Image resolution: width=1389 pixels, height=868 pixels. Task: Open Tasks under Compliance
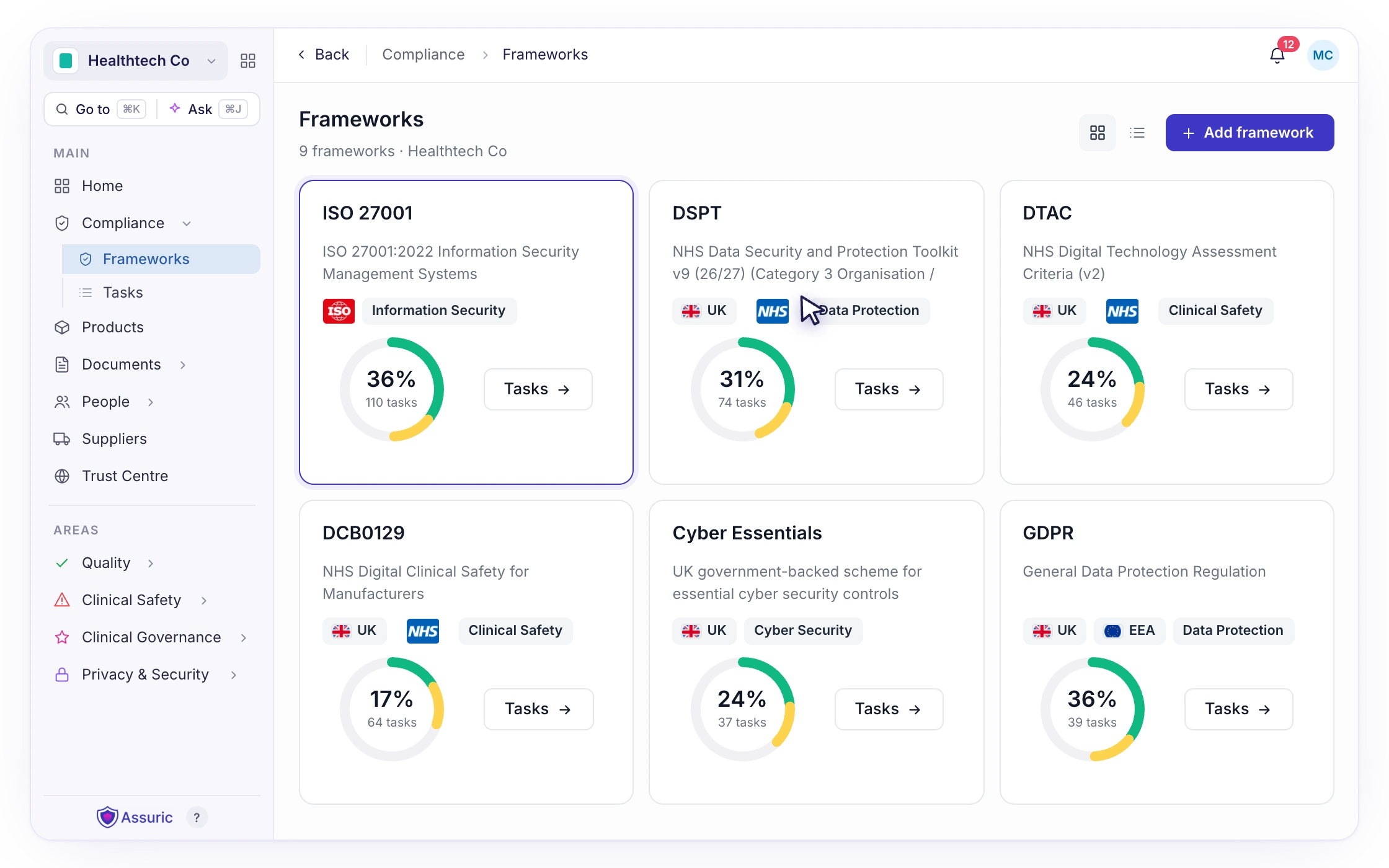click(x=123, y=293)
